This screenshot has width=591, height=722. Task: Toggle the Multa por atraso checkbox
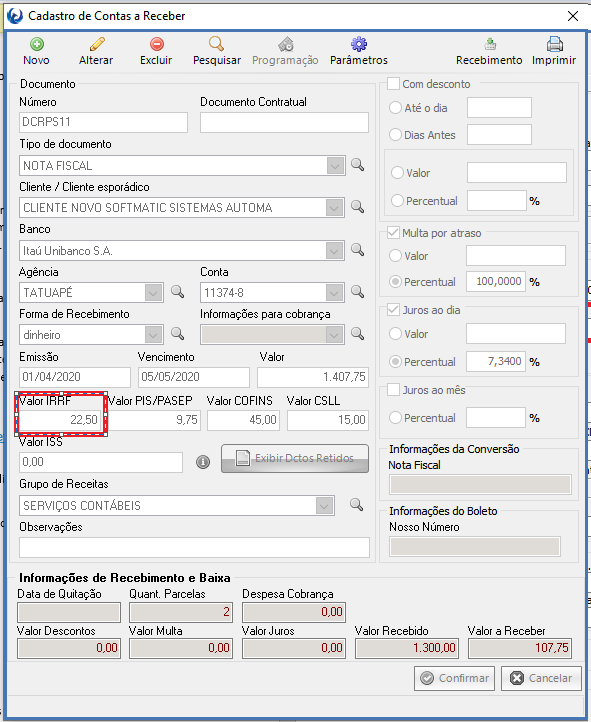pos(393,233)
